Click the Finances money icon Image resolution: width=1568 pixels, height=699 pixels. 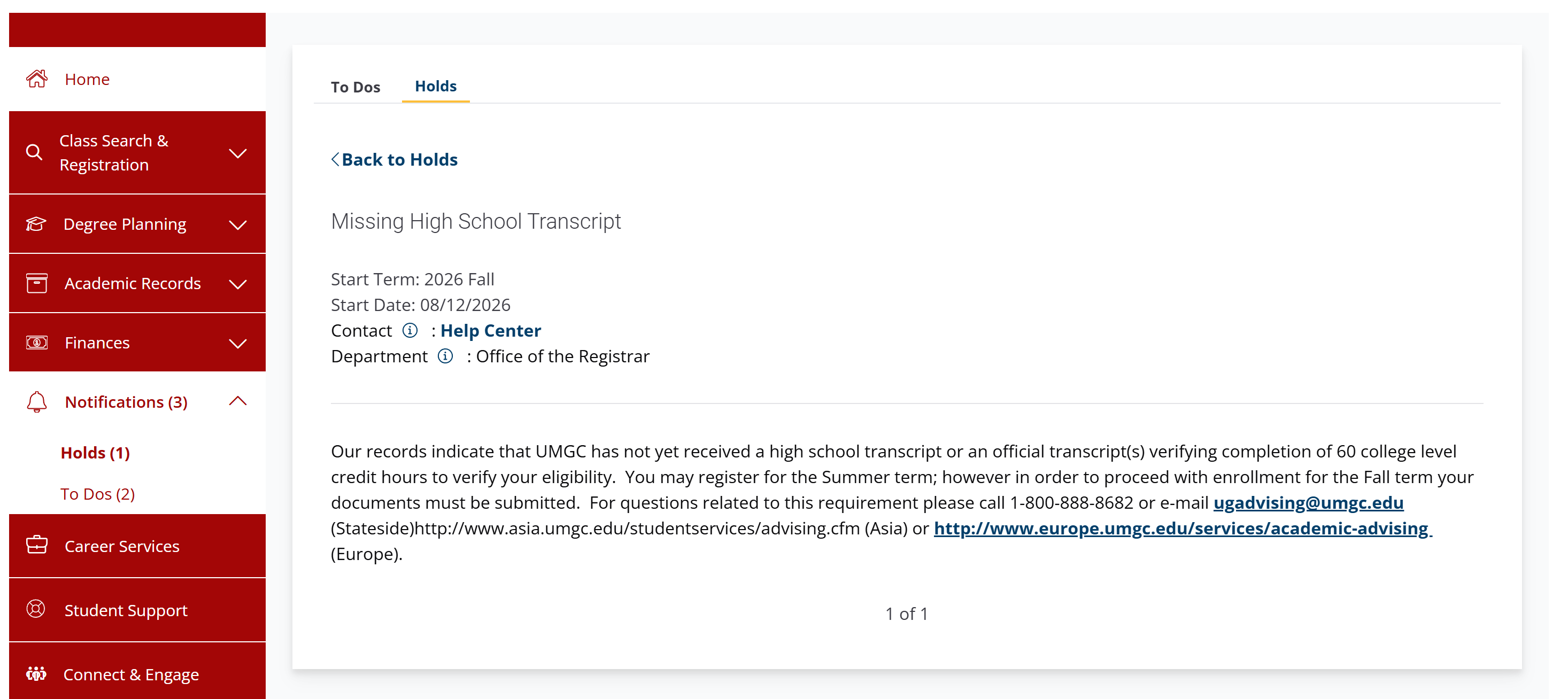(36, 343)
